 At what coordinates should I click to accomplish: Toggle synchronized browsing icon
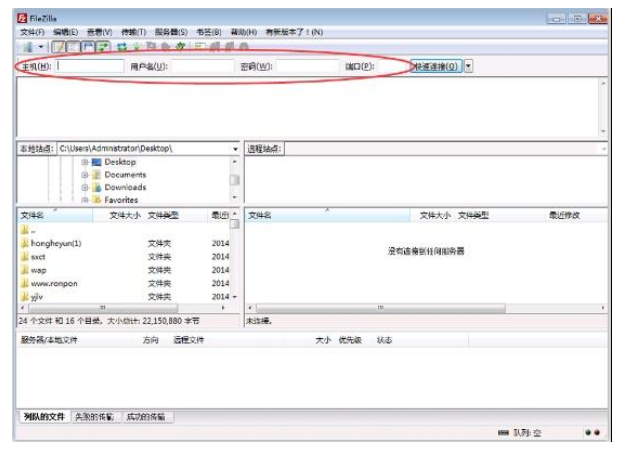pyautogui.click(x=230, y=47)
